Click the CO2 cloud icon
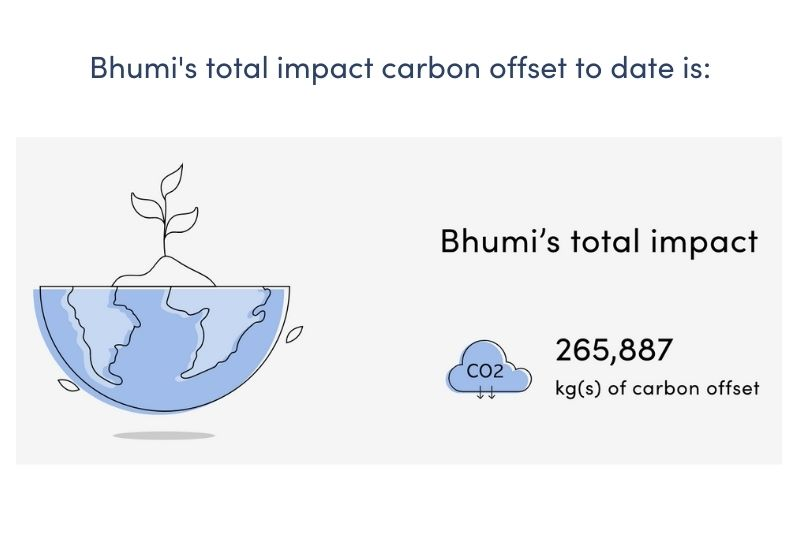800x533 pixels. [489, 368]
